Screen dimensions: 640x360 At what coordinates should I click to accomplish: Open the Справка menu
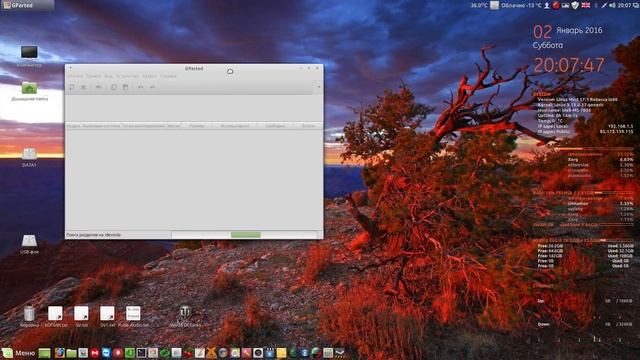[x=168, y=76]
